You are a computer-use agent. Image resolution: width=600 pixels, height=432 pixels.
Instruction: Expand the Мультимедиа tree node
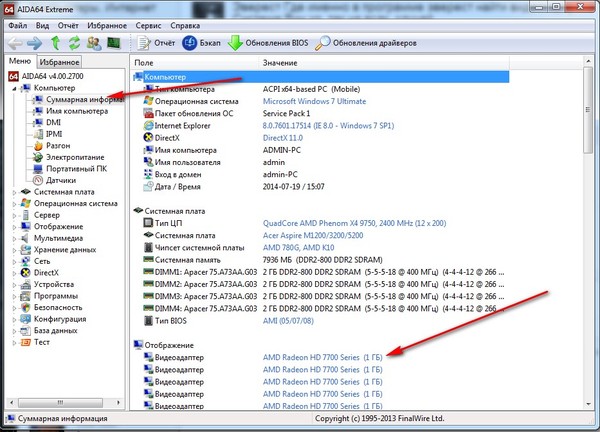[13, 238]
